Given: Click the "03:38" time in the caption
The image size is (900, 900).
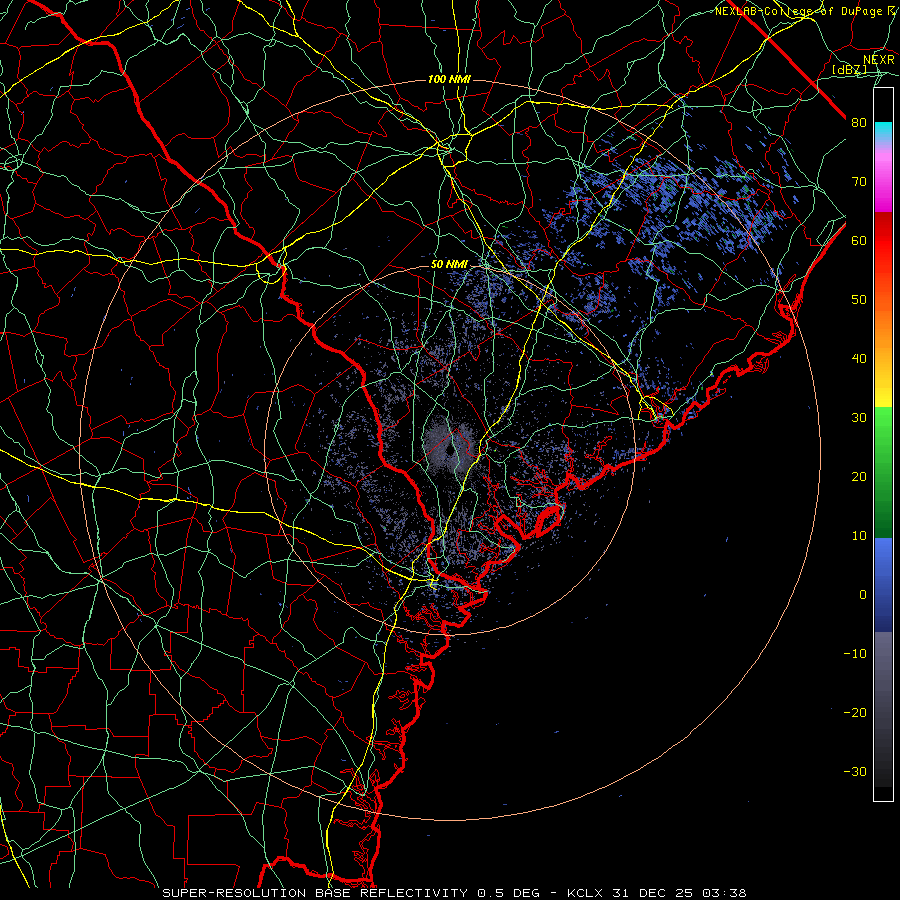Looking at the screenshot, I should (x=722, y=893).
